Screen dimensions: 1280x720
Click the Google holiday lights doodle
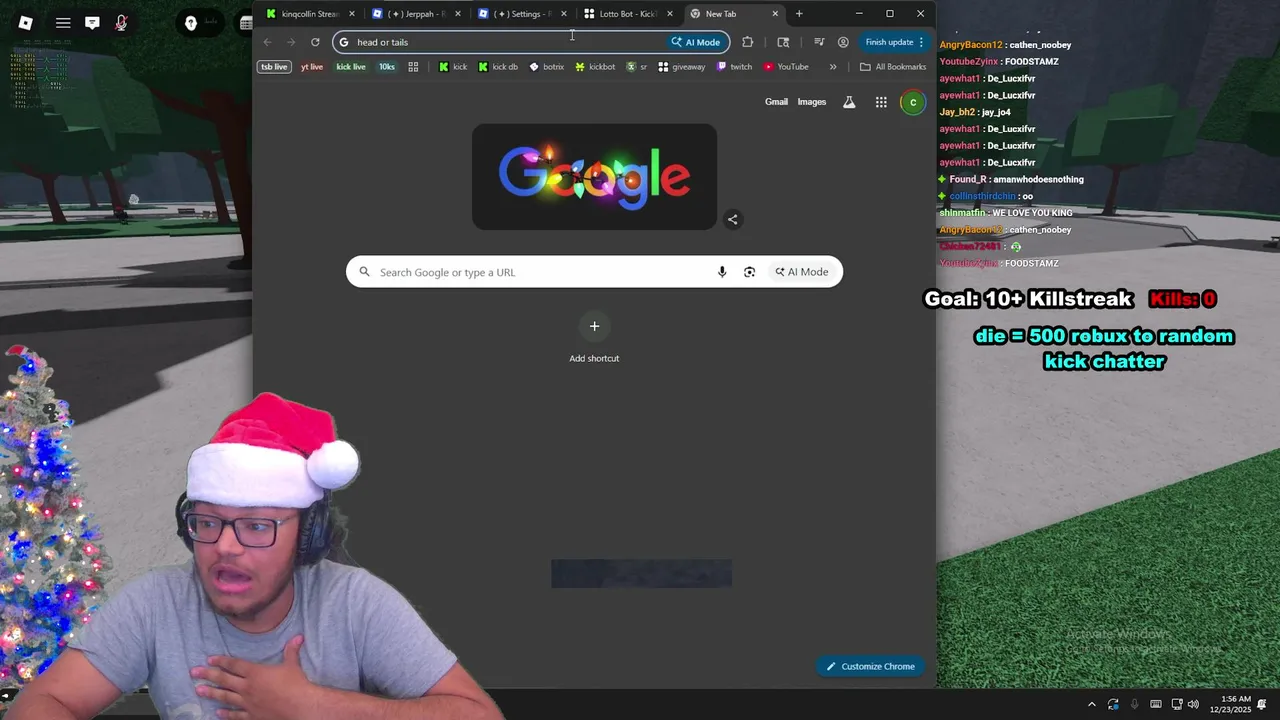point(594,177)
